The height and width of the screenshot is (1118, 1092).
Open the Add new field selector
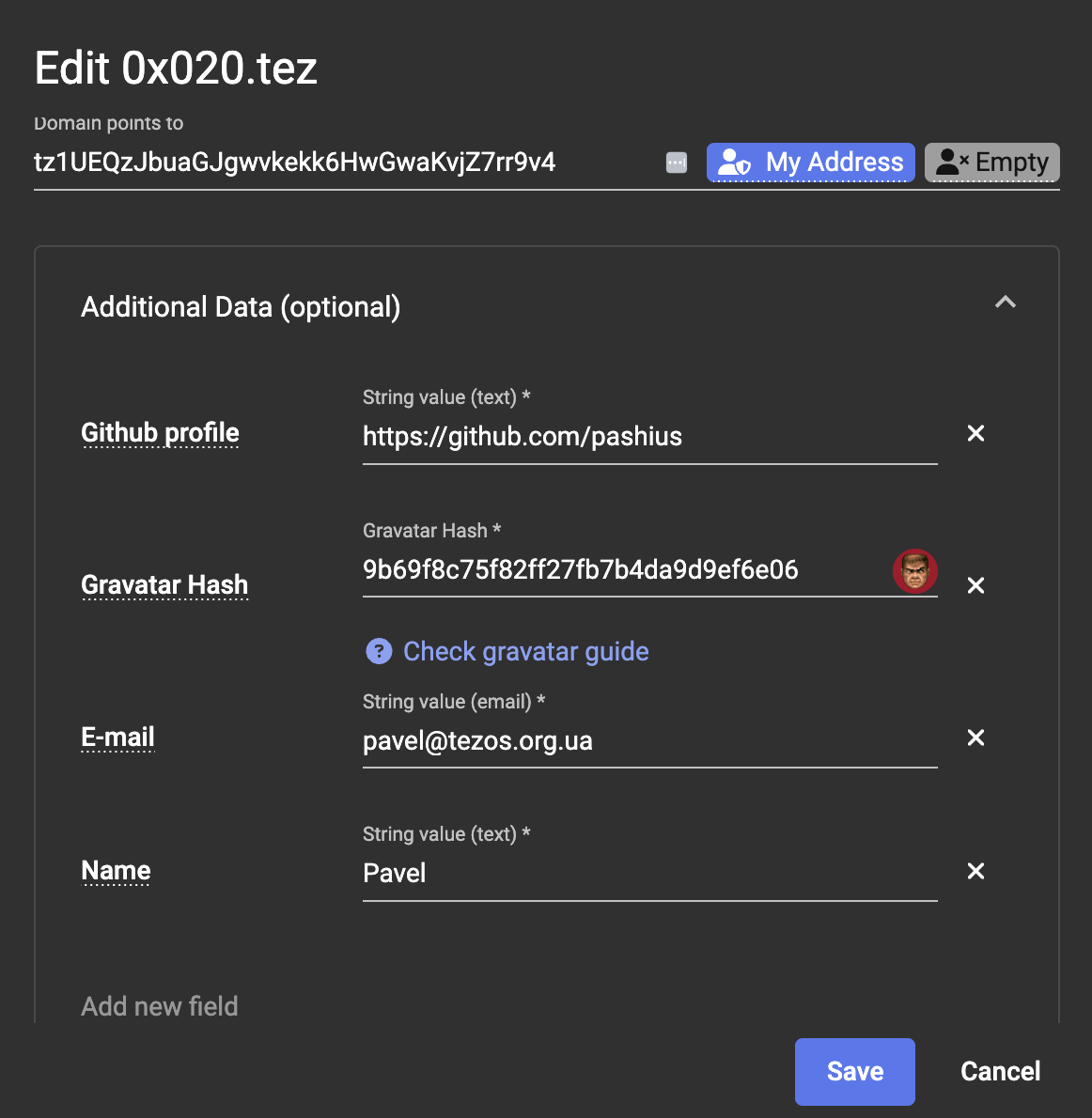(x=160, y=1006)
